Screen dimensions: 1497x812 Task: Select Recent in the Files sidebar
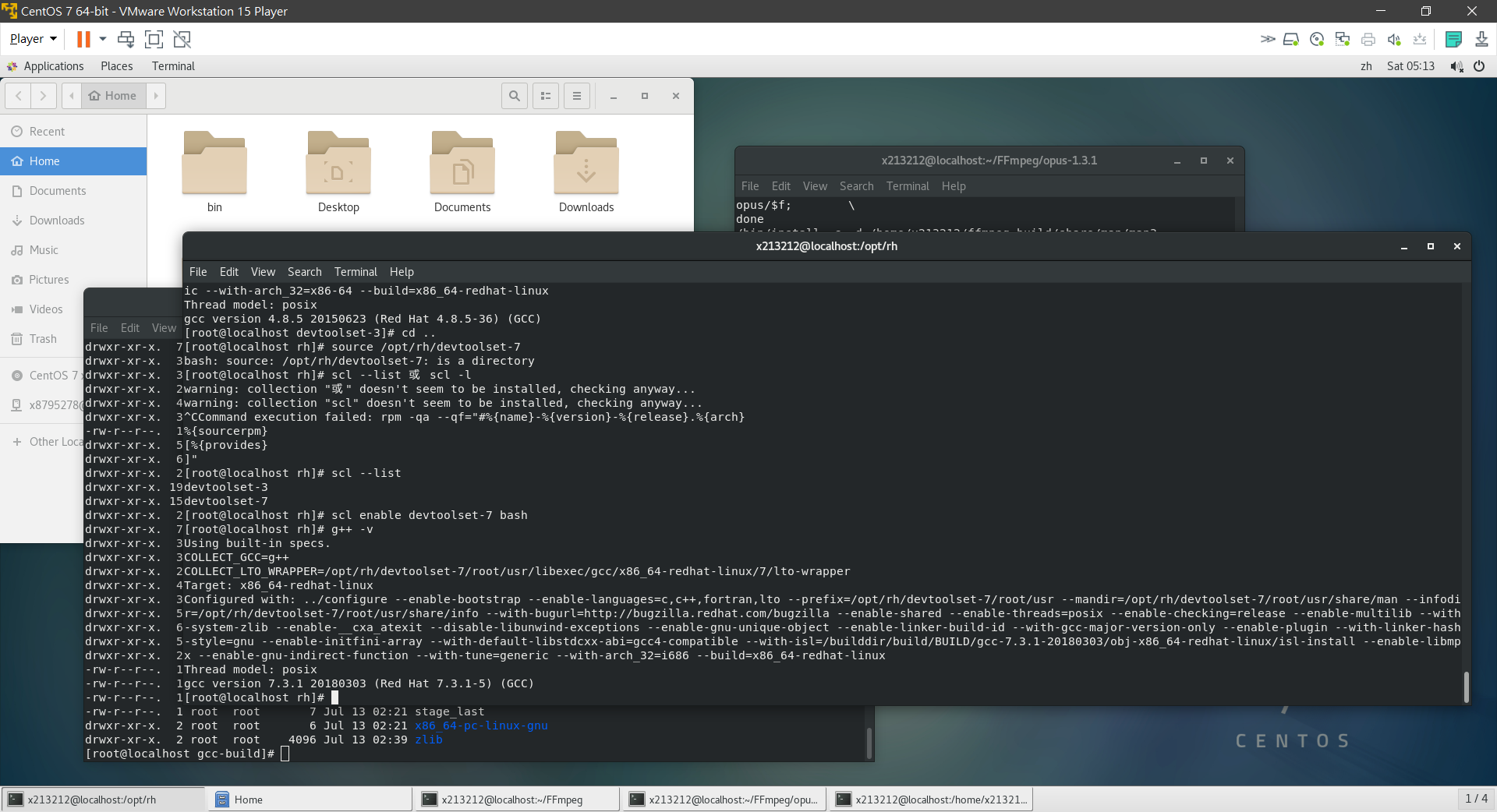pos(73,132)
